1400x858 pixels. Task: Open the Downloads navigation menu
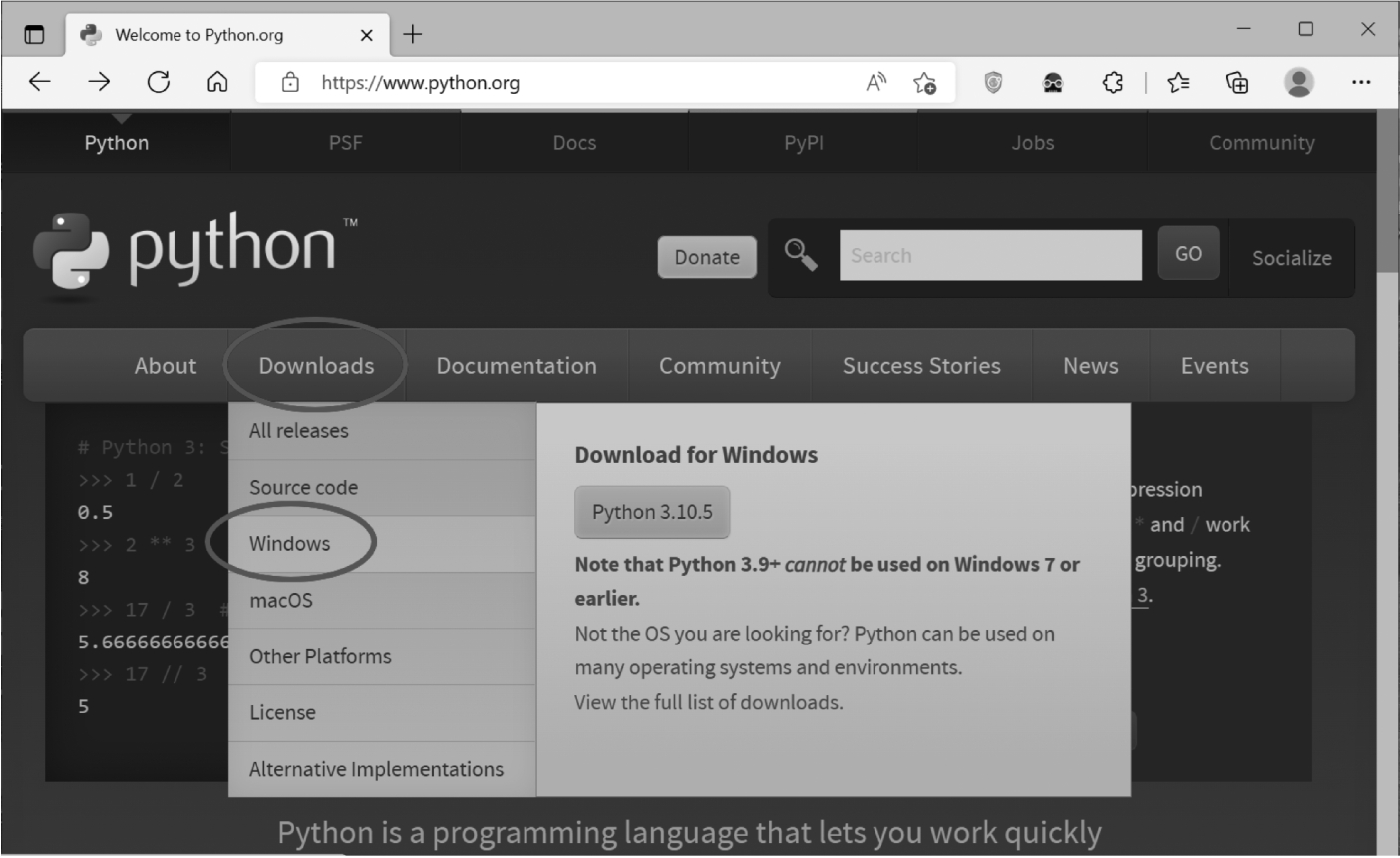[x=316, y=366]
